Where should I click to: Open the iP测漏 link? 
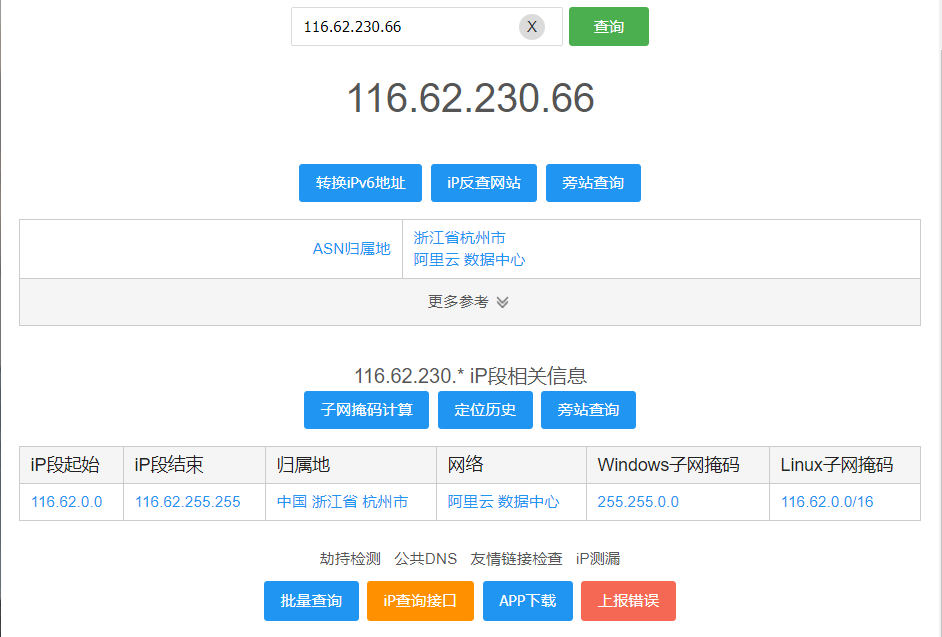pos(598,559)
